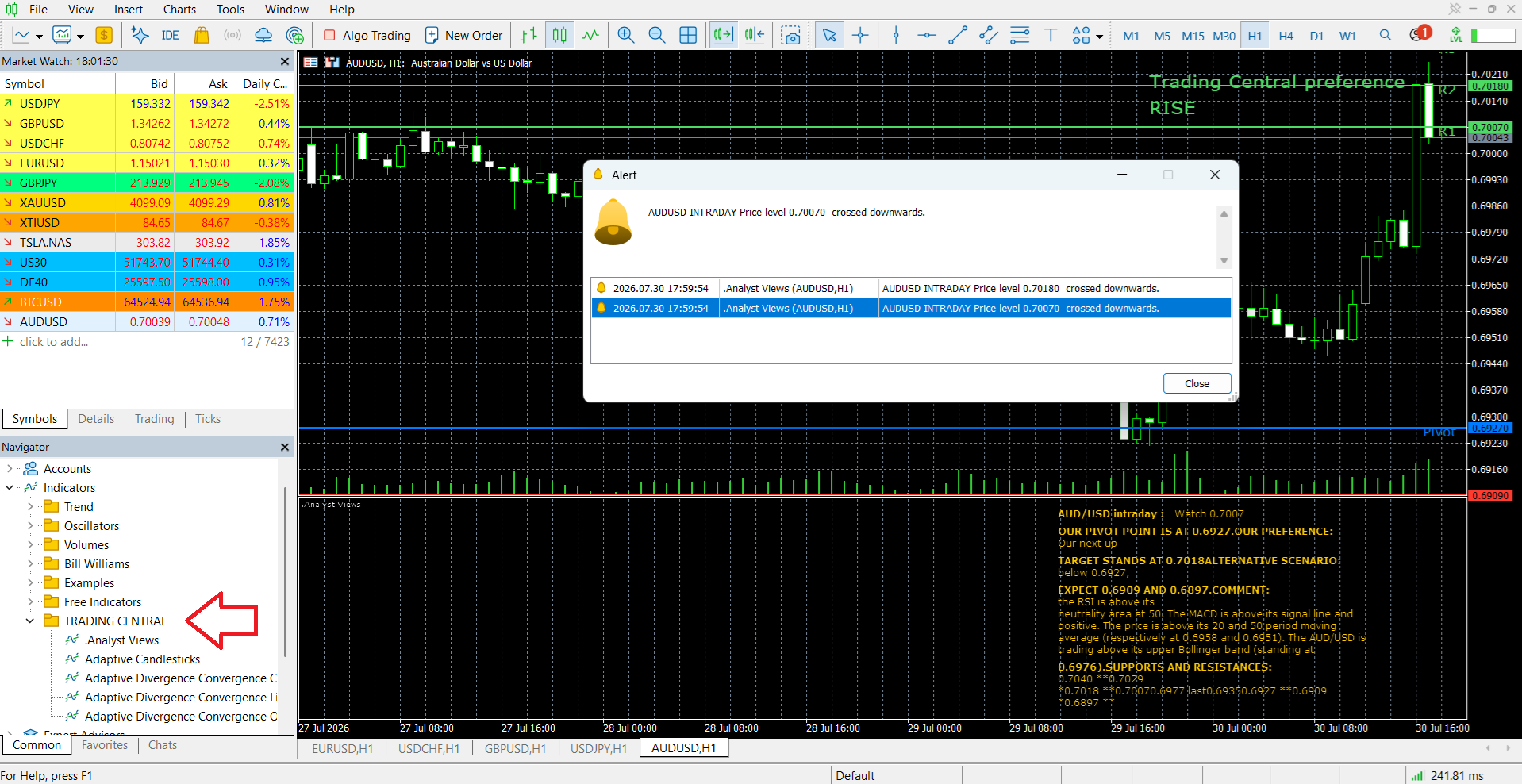
Task: Select the H4 timeframe
Action: point(1286,36)
